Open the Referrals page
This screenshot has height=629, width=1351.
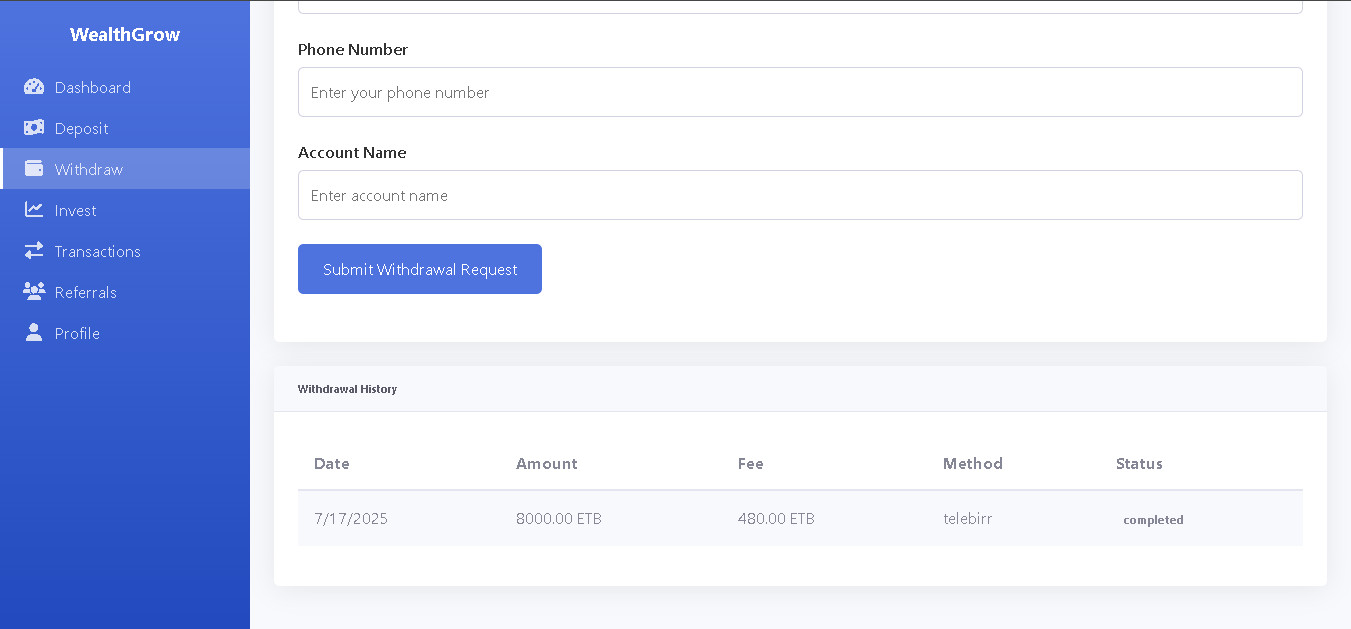coord(125,292)
